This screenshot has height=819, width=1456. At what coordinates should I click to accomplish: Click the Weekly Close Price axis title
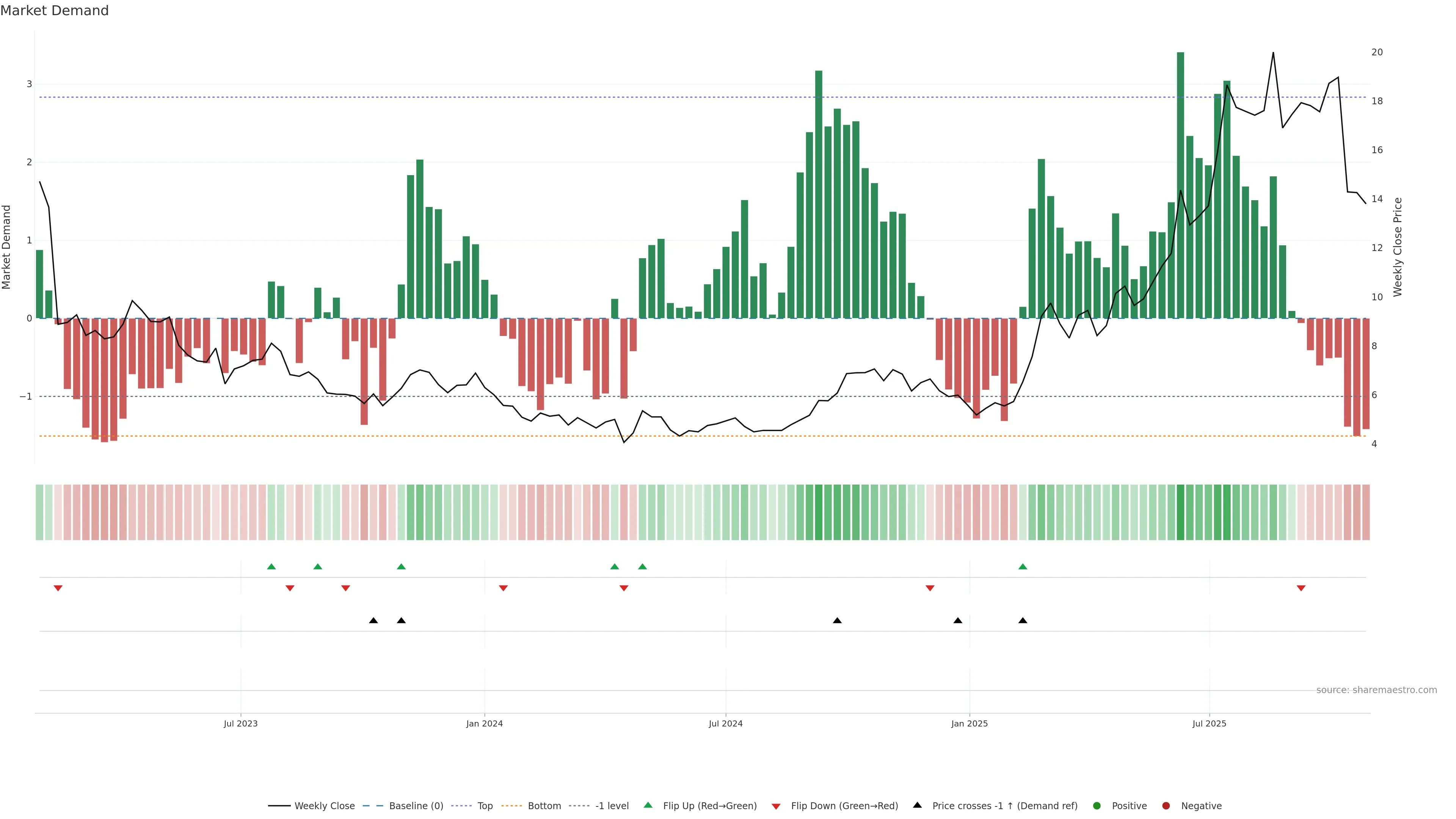click(1398, 247)
